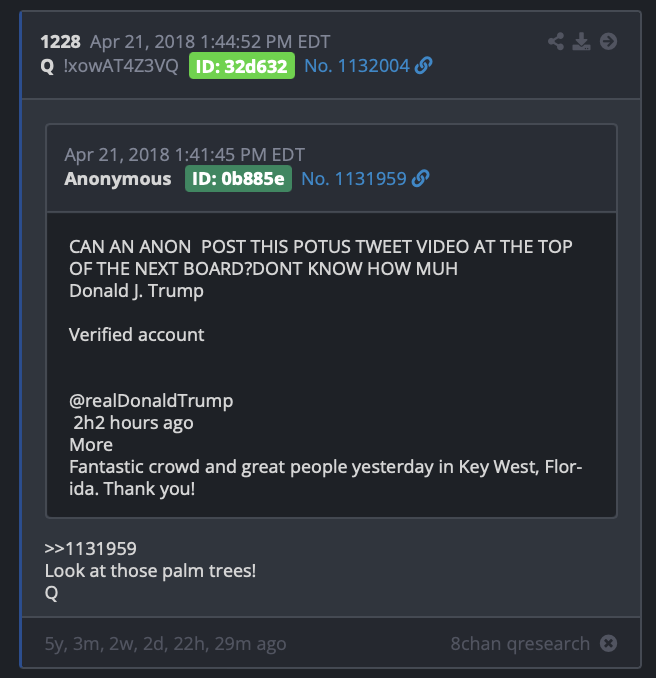Click the download icon for this post
Screen dimensions: 656x678
coord(581,42)
